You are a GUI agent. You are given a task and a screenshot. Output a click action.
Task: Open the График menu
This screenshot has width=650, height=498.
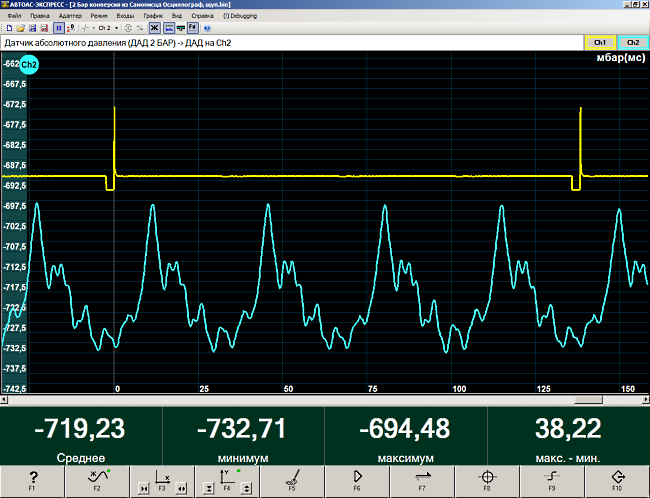[153, 17]
